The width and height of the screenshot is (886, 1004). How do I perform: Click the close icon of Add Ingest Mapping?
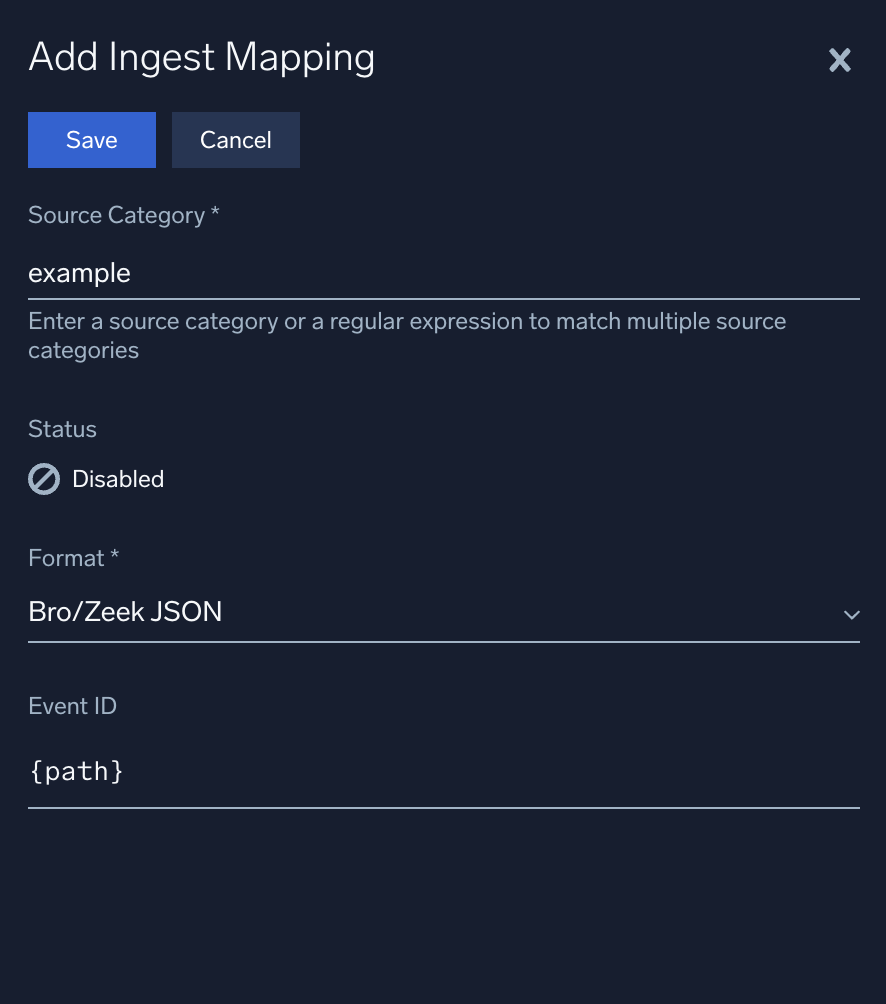click(839, 60)
